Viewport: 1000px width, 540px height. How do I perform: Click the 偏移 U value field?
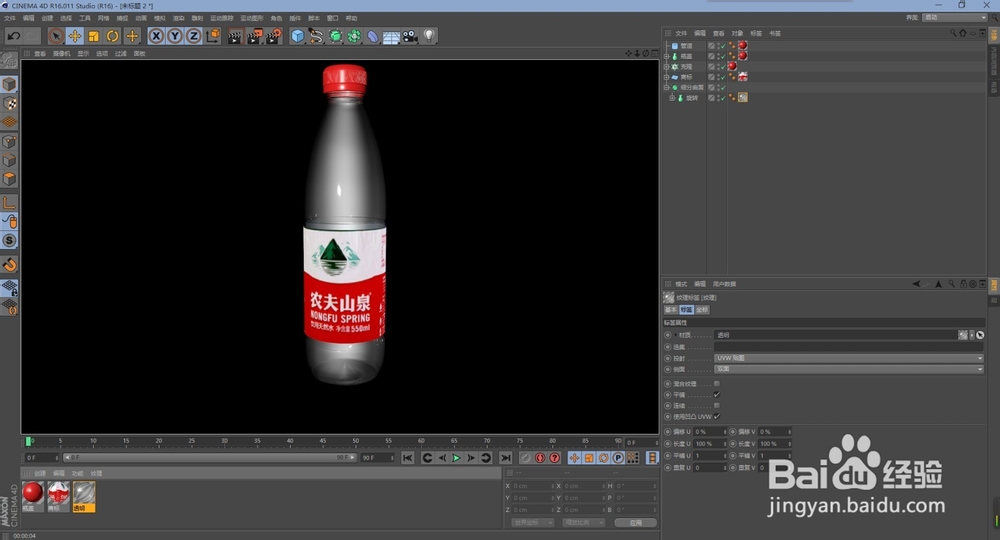710,432
